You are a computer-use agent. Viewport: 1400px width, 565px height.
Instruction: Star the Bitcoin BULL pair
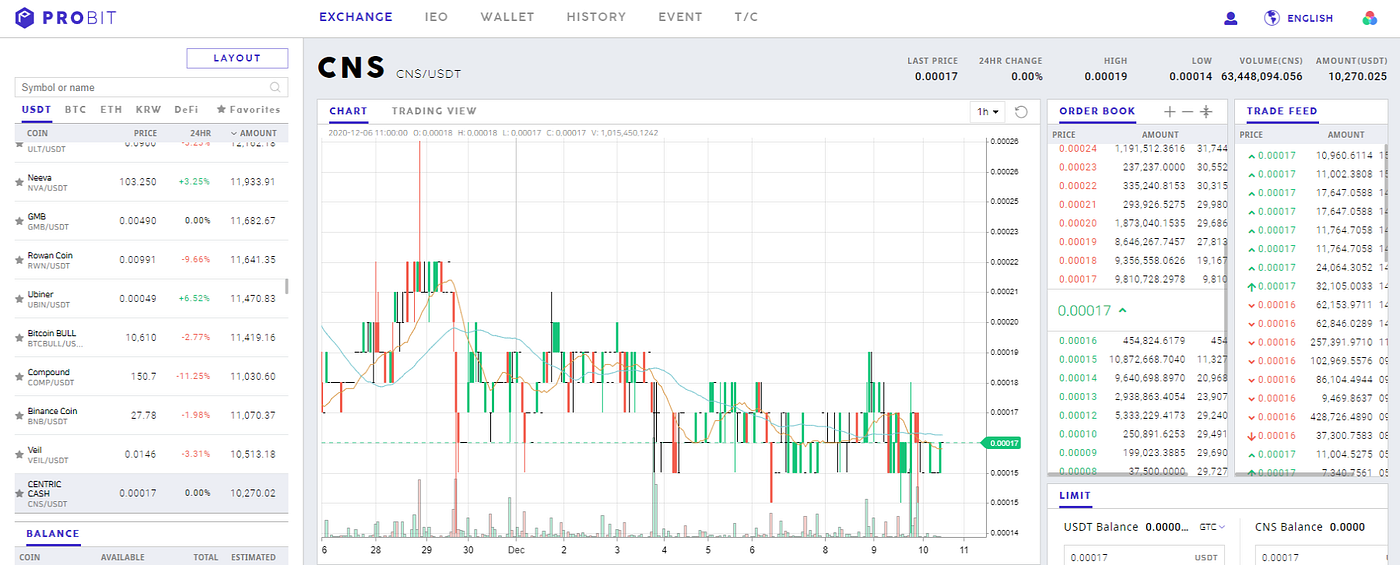(19, 338)
